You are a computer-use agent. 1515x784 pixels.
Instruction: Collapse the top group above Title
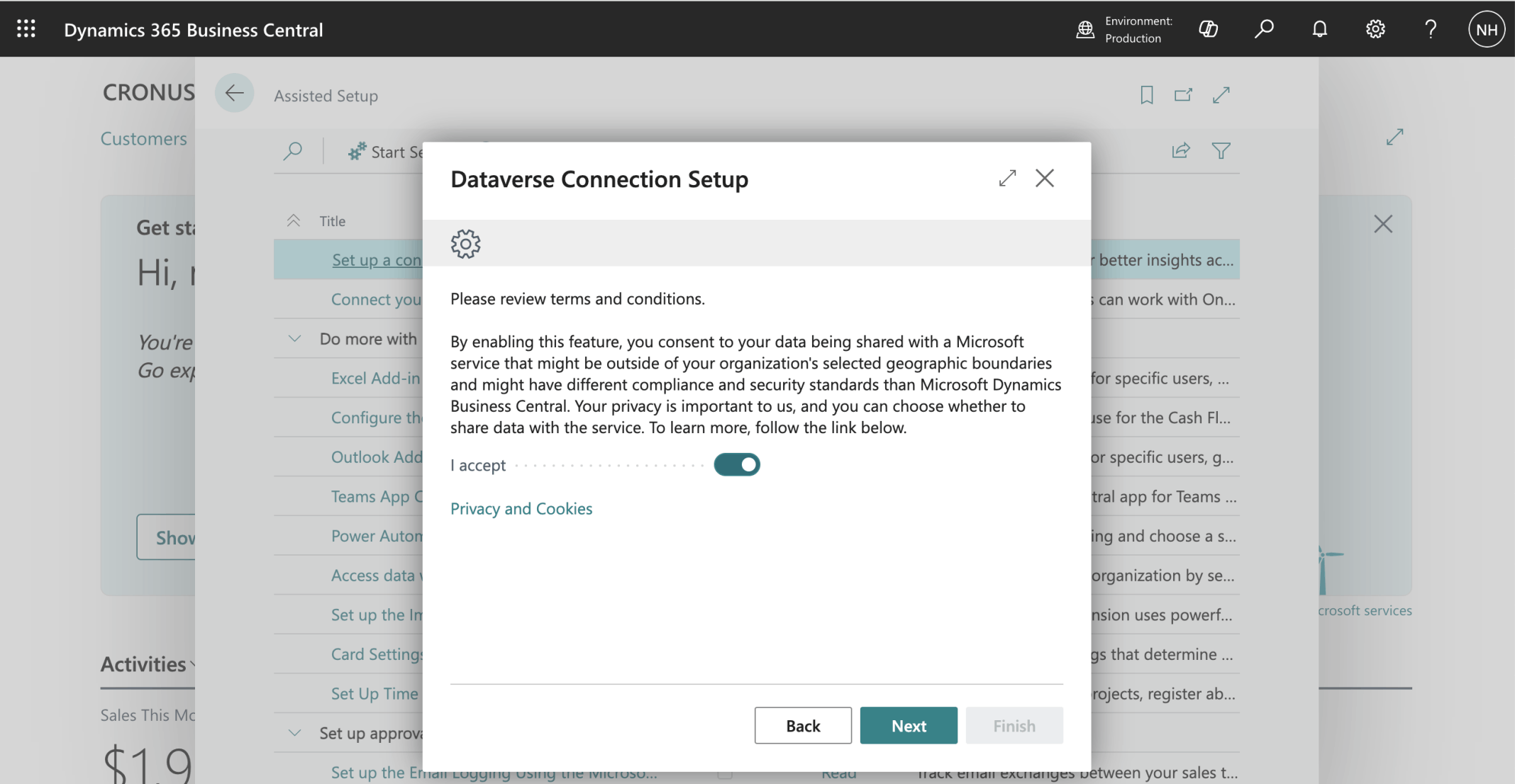pos(293,220)
